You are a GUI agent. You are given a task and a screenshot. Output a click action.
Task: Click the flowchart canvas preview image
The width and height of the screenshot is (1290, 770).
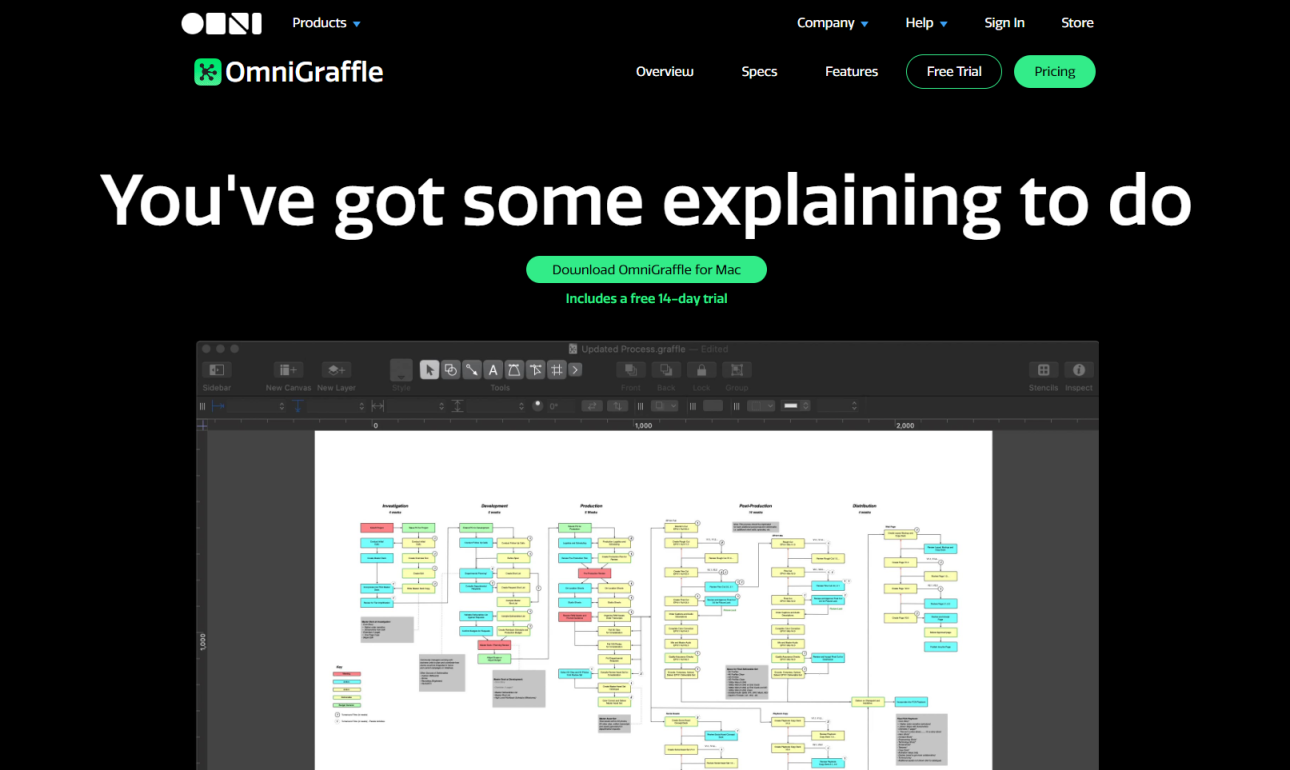[653, 600]
